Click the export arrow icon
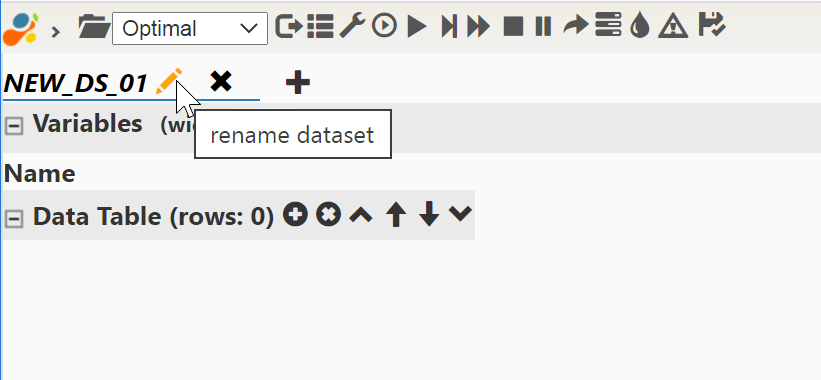The image size is (821, 380). 289,26
